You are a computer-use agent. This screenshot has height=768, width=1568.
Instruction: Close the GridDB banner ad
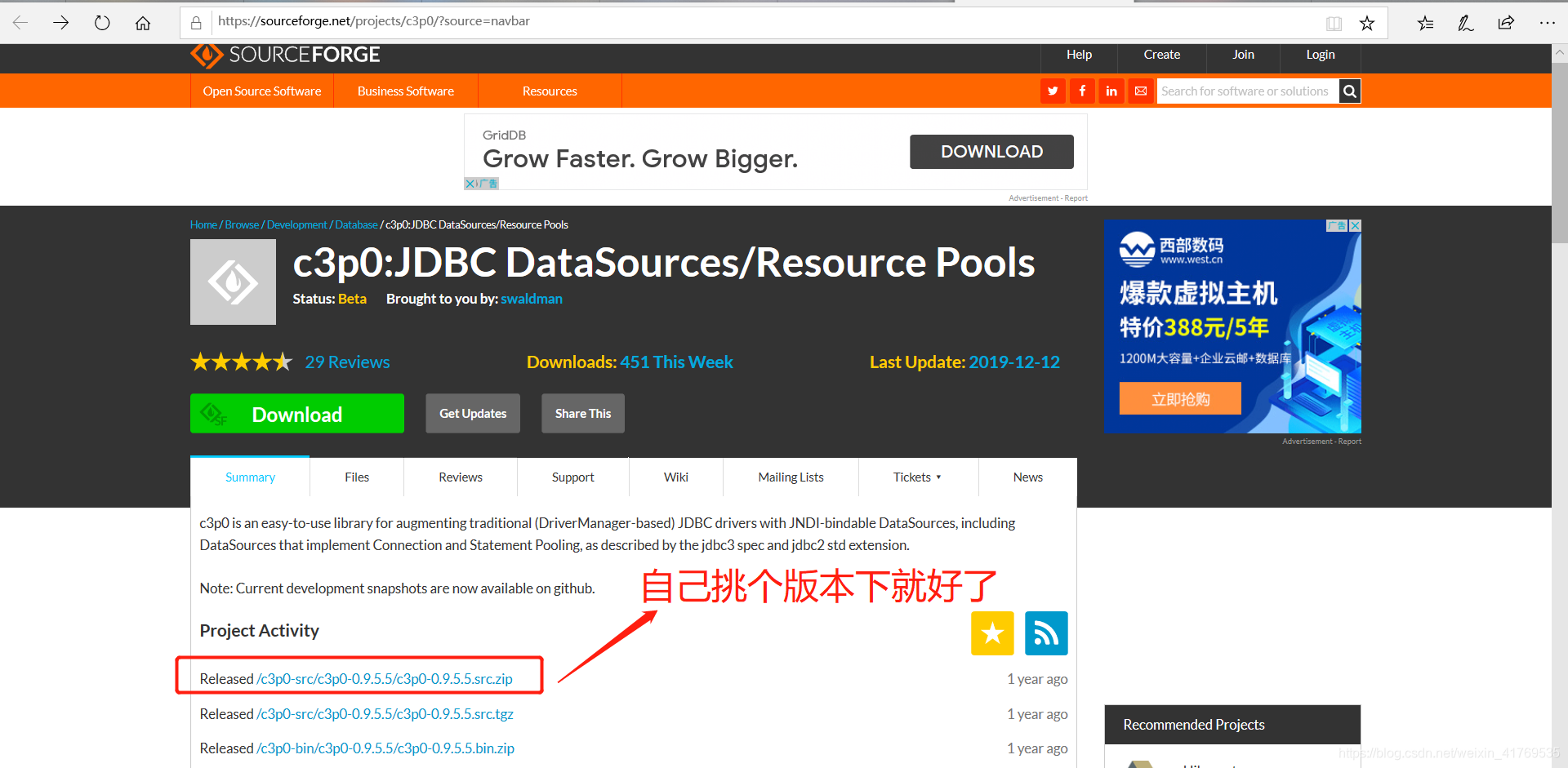coord(470,184)
